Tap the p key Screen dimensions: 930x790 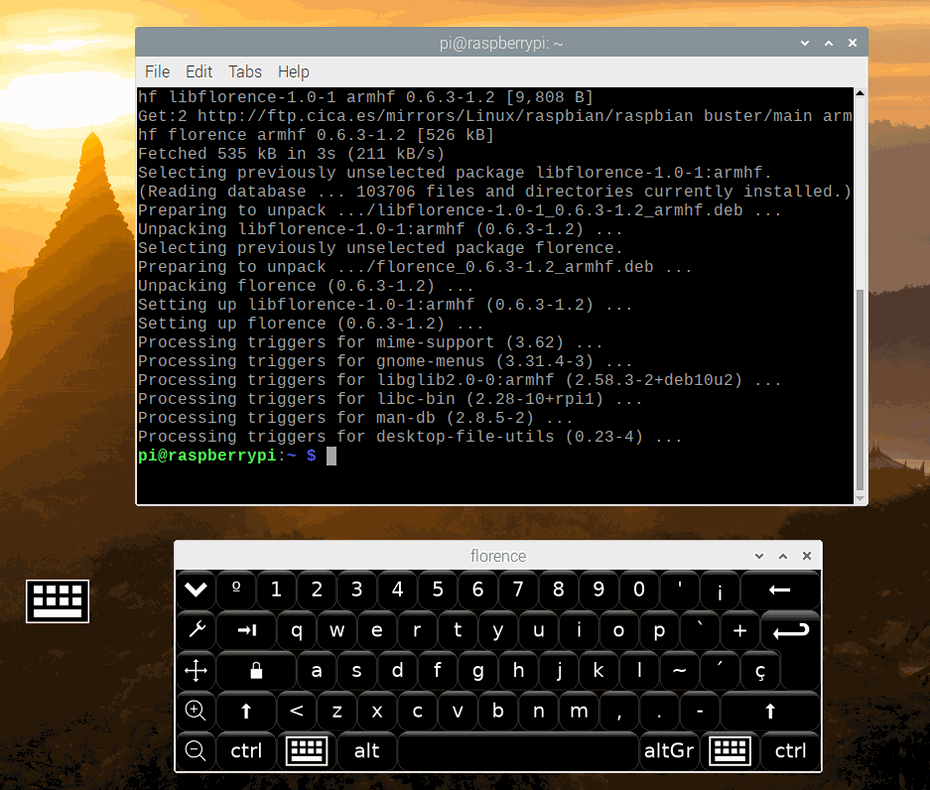click(x=659, y=630)
